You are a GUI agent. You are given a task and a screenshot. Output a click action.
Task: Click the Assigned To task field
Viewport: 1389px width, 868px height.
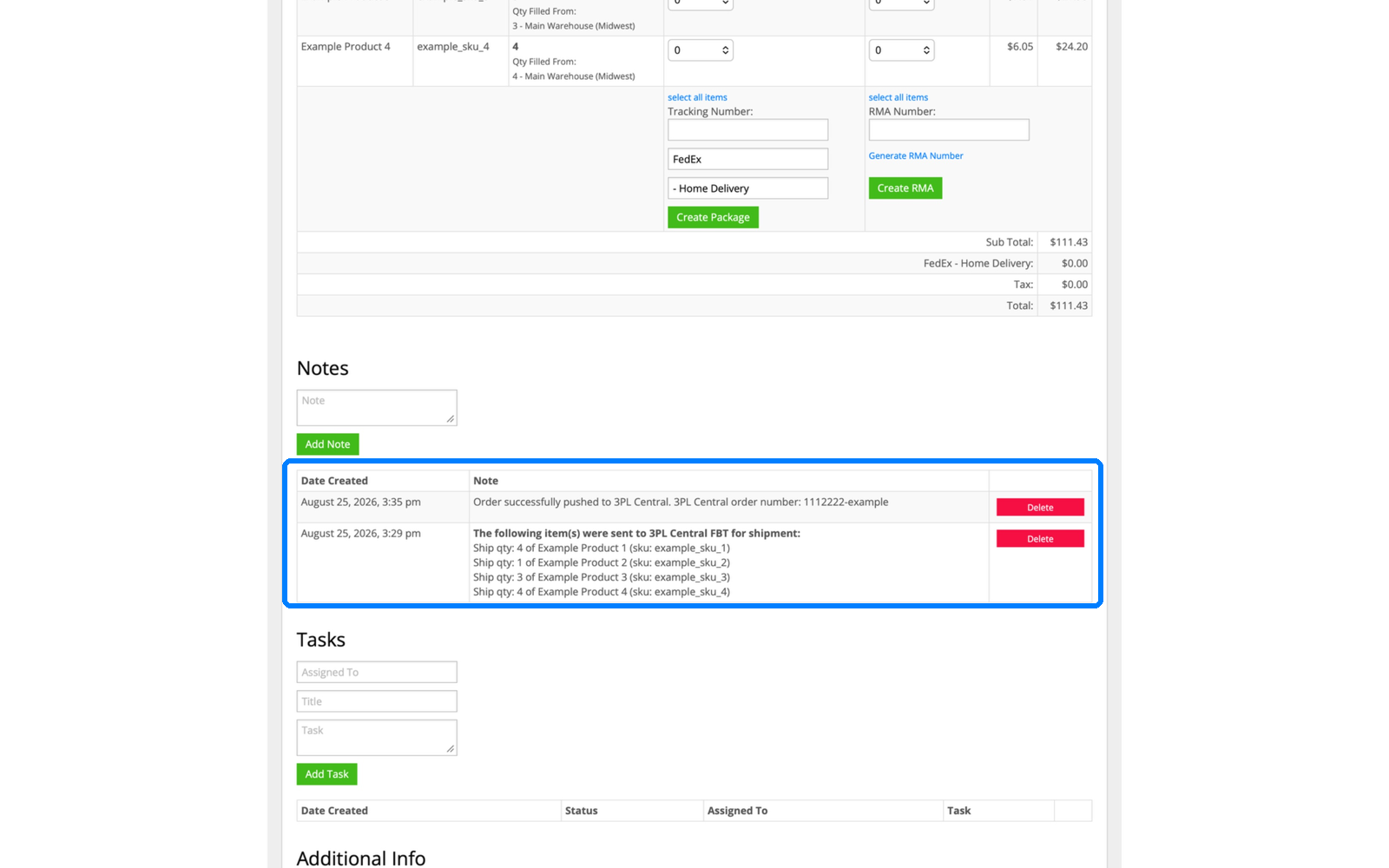(x=377, y=672)
